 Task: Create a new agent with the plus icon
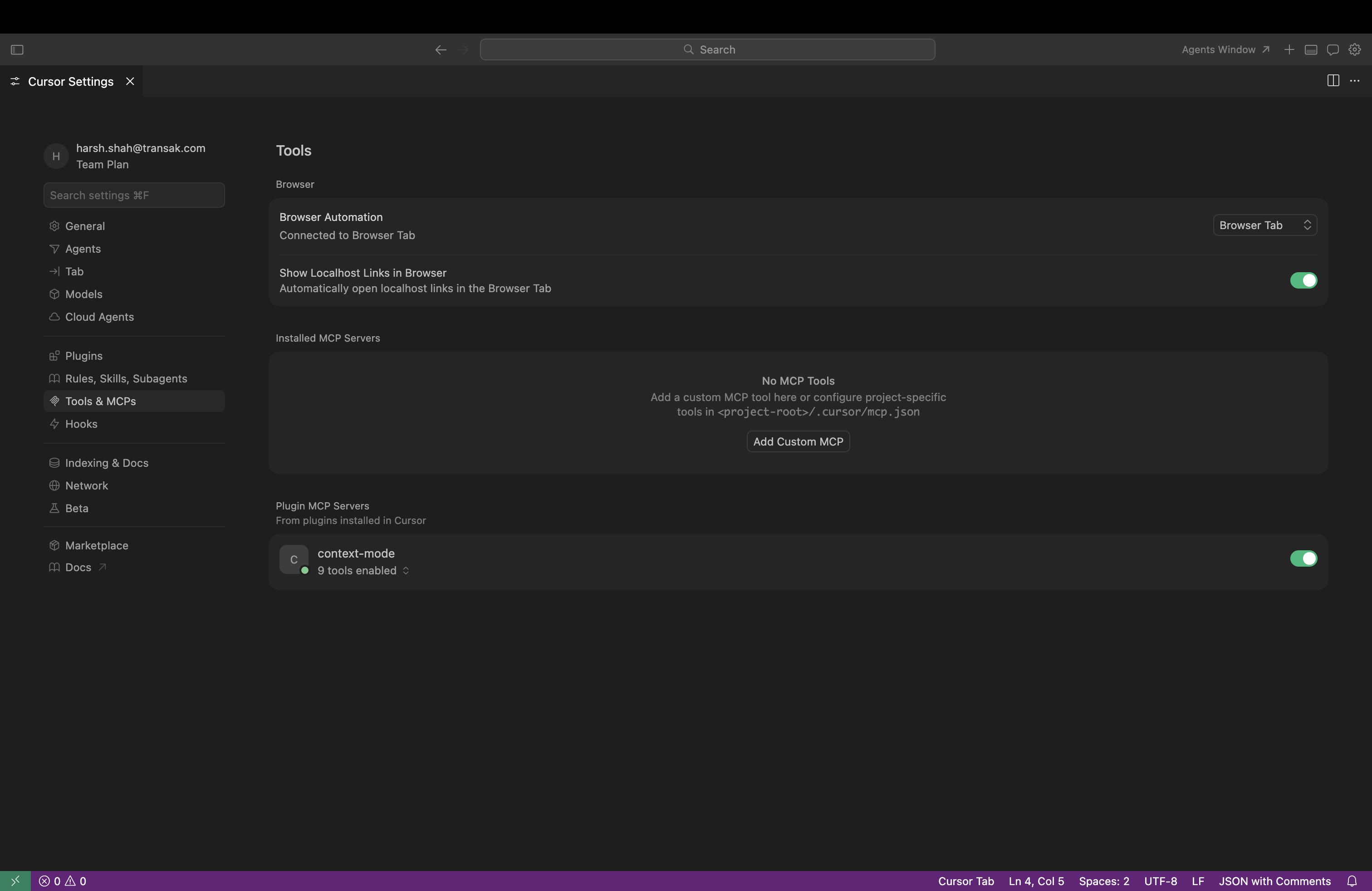pyautogui.click(x=1289, y=49)
